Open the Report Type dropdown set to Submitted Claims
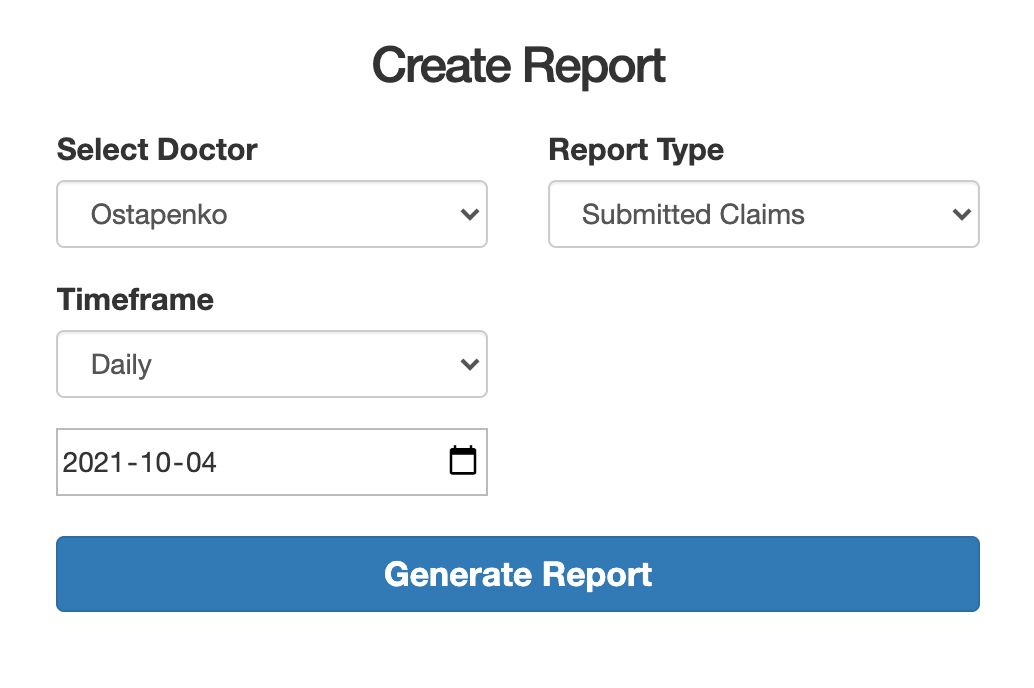 pyautogui.click(x=764, y=214)
